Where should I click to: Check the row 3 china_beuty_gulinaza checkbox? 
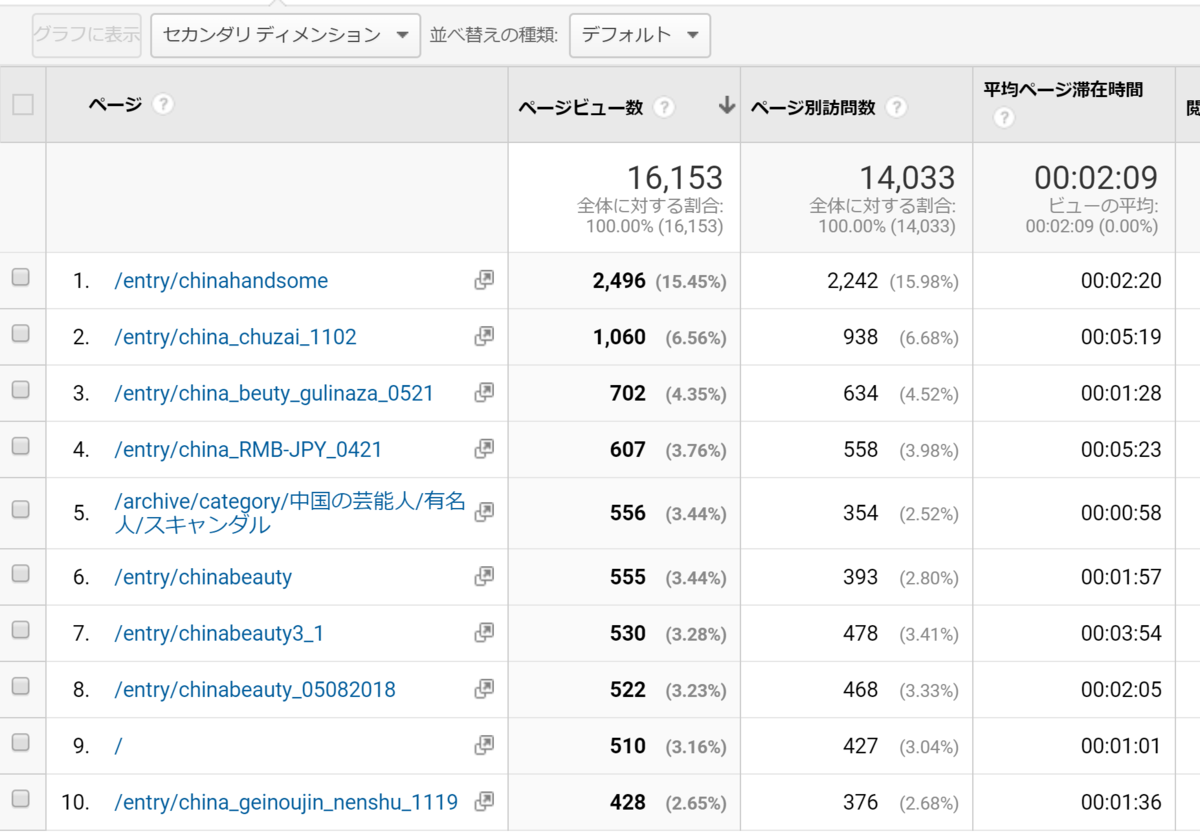click(20, 391)
